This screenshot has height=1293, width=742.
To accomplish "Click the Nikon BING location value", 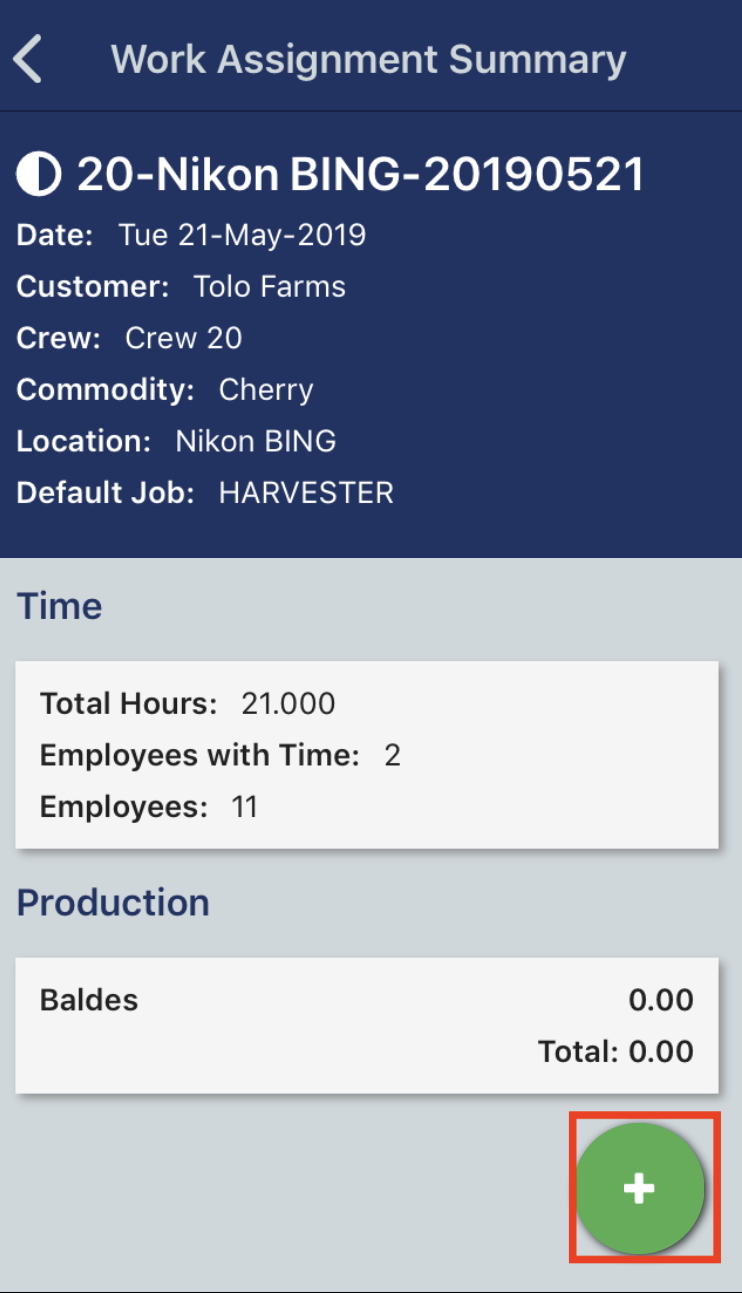I will (x=255, y=441).
